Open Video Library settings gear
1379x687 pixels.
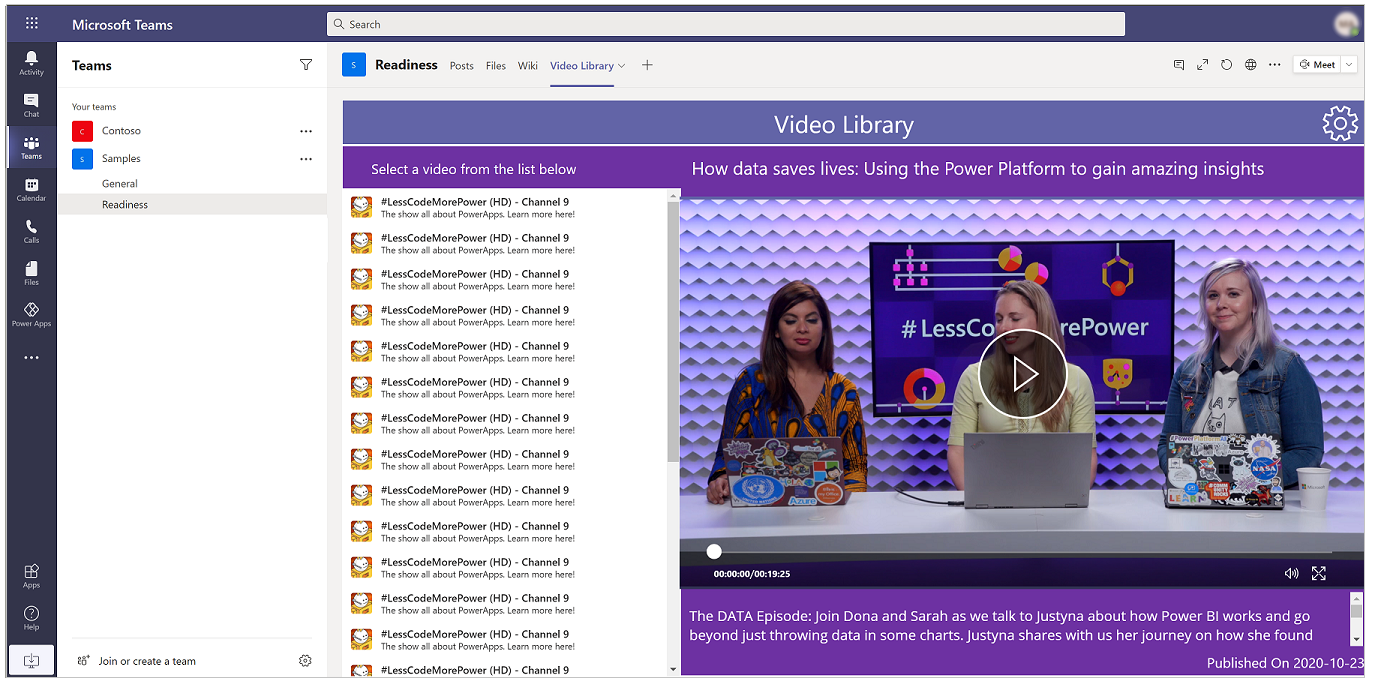pyautogui.click(x=1340, y=123)
